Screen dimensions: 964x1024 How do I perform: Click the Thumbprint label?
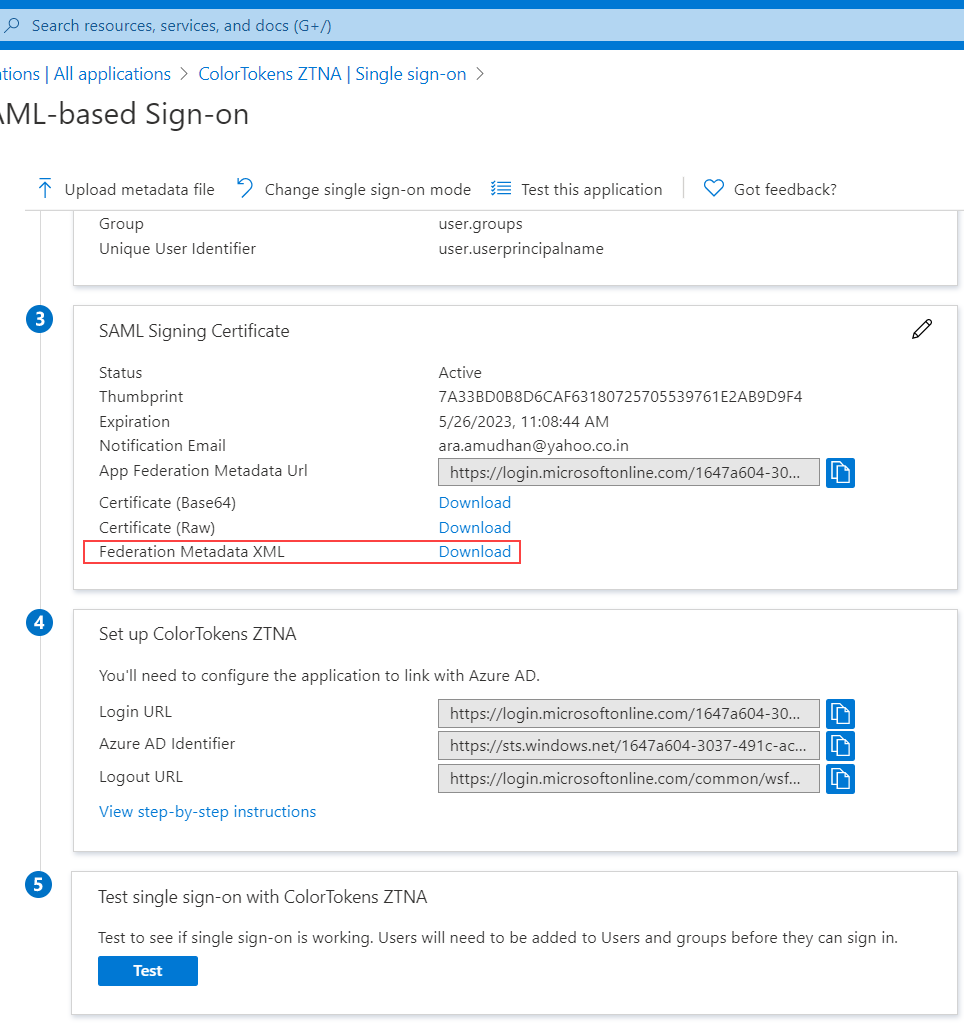[141, 397]
